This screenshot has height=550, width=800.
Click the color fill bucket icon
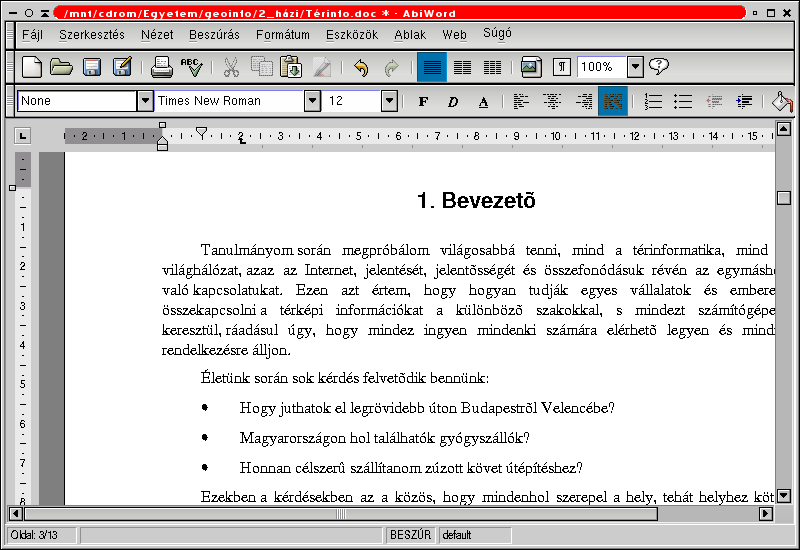782,102
